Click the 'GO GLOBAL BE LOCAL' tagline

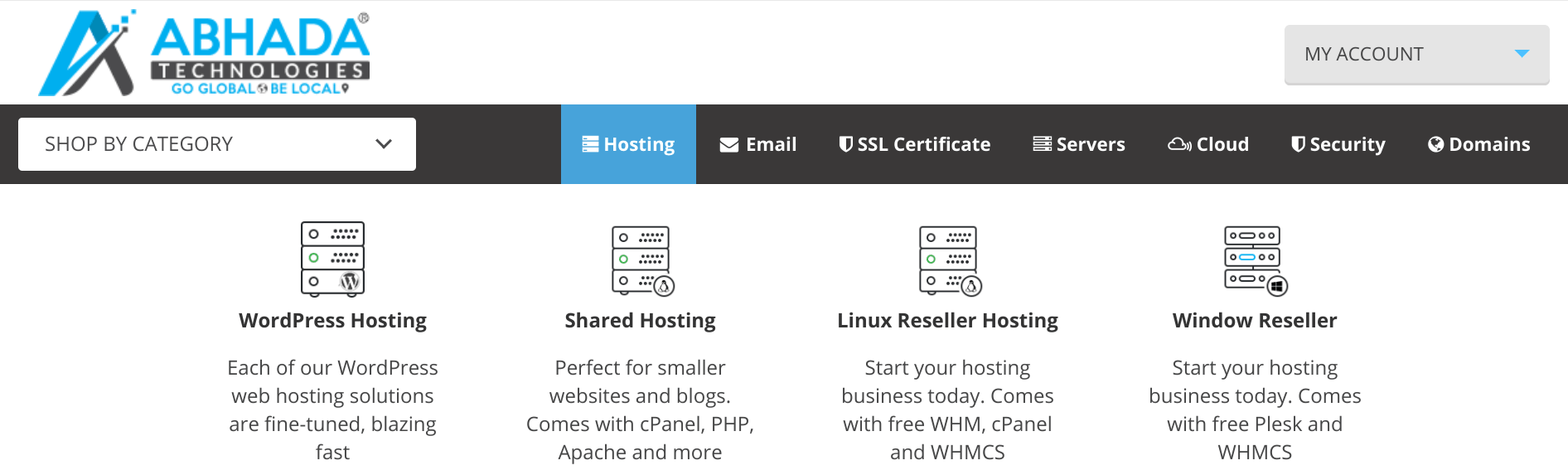(260, 89)
